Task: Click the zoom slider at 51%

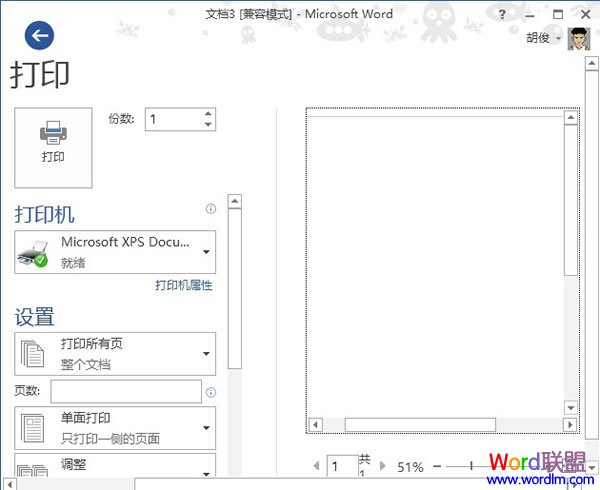Action: click(470, 467)
